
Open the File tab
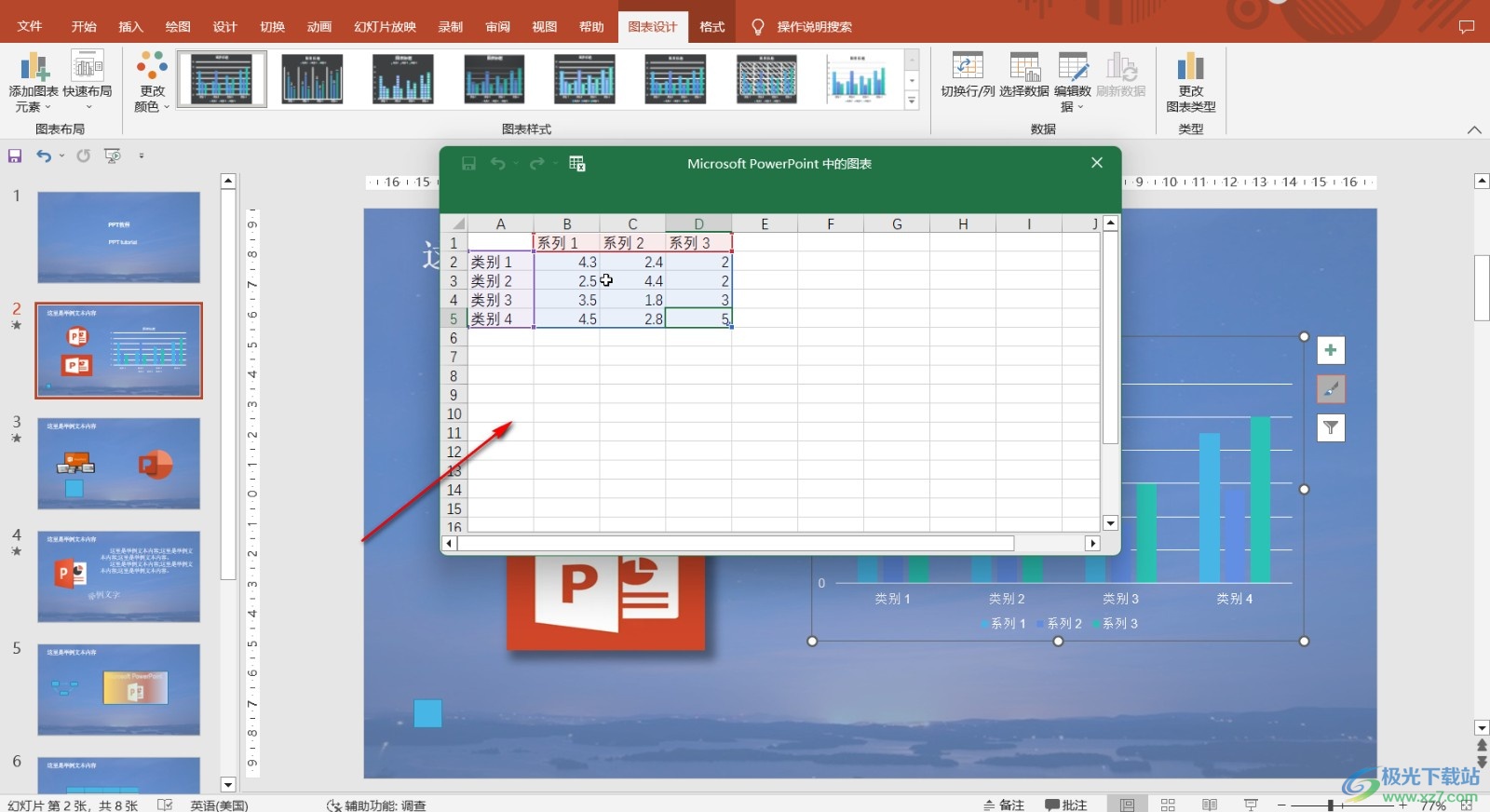pyautogui.click(x=30, y=26)
